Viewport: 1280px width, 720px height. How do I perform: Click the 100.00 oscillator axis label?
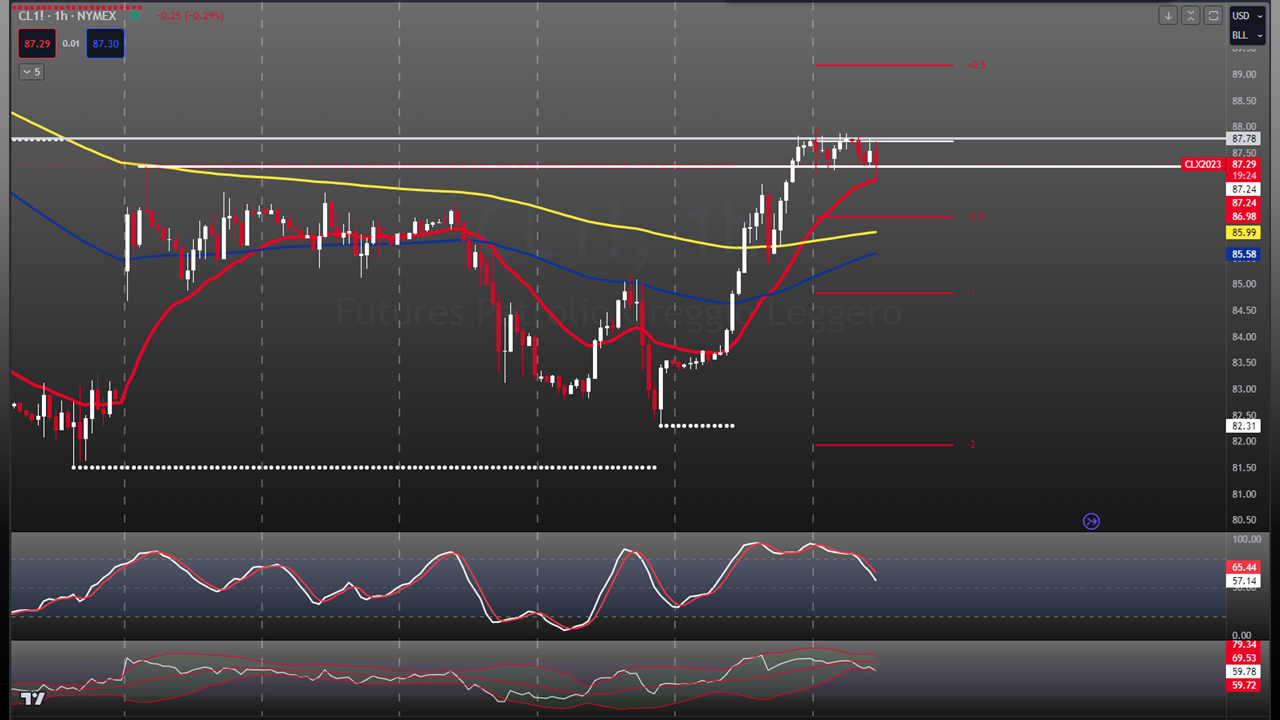(1246, 539)
